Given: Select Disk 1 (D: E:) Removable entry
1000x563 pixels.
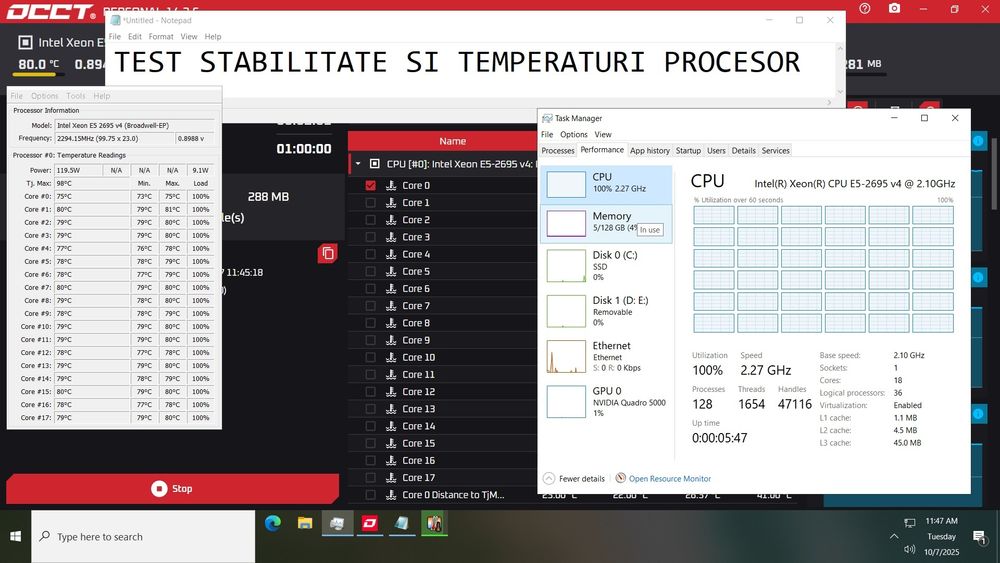Looking at the screenshot, I should click(606, 311).
